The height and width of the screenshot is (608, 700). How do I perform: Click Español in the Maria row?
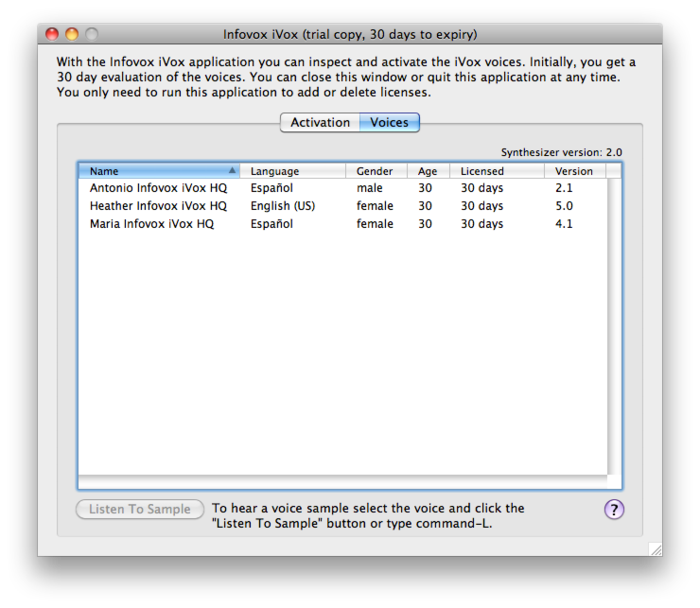271,224
